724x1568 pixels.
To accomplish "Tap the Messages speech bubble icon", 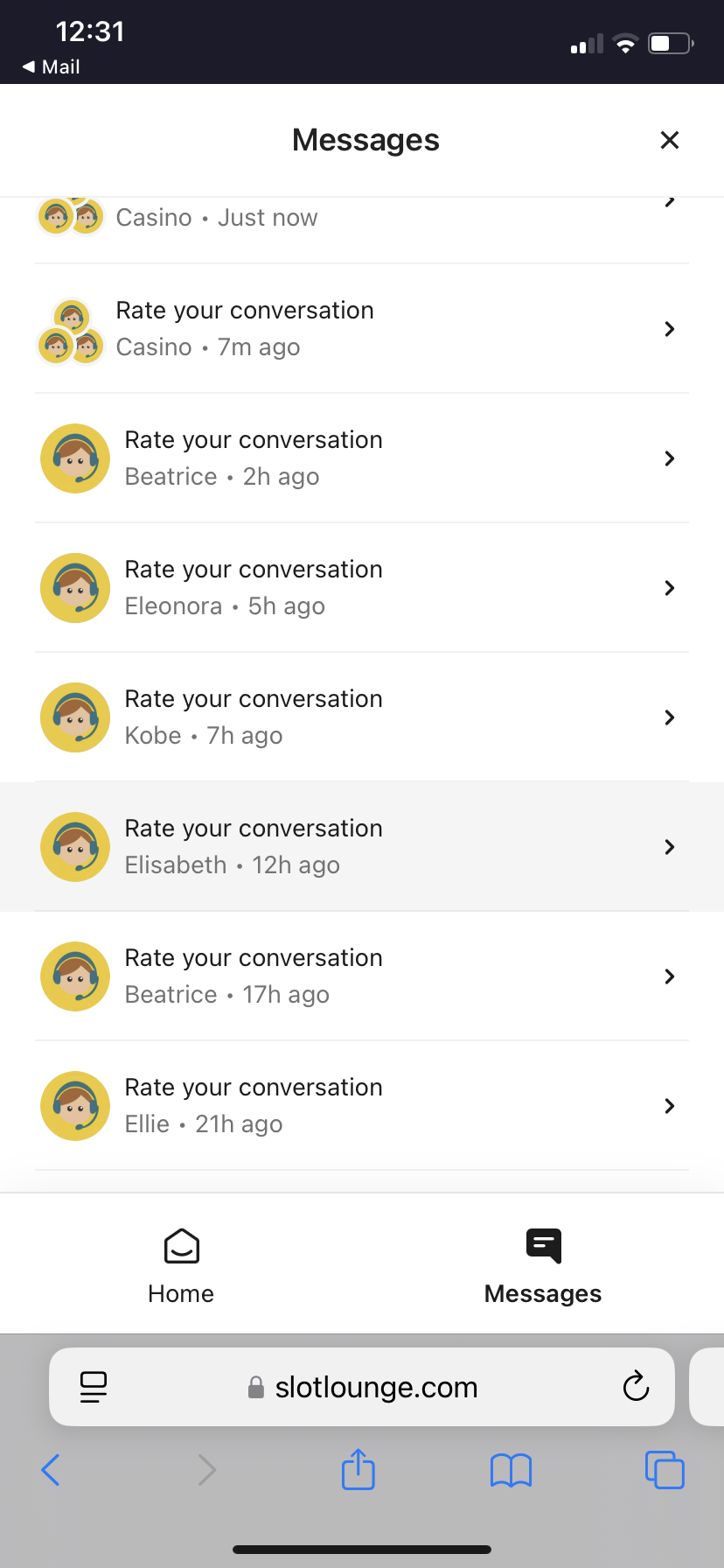I will (543, 1246).
